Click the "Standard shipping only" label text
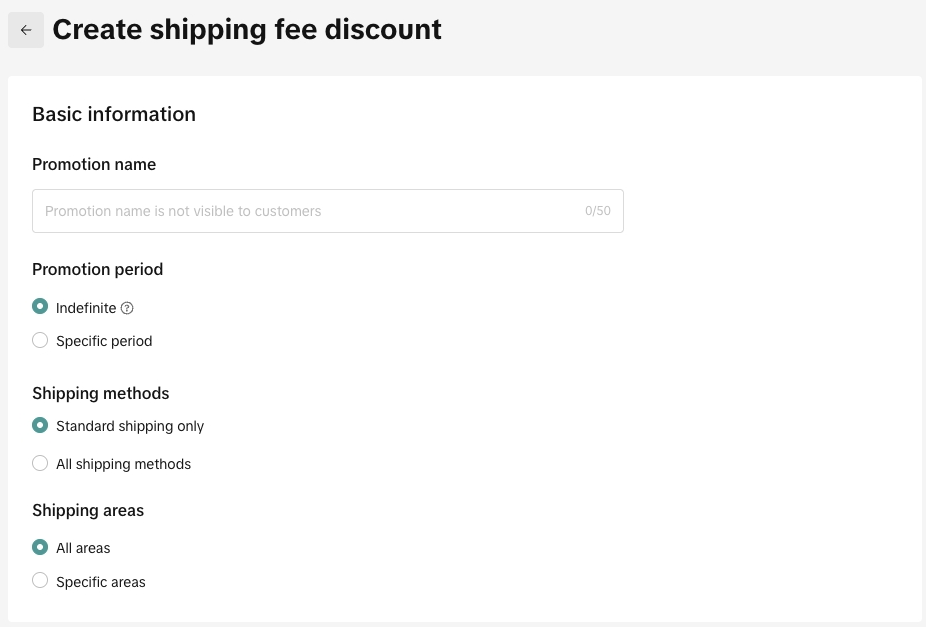Image resolution: width=926 pixels, height=627 pixels. [130, 426]
